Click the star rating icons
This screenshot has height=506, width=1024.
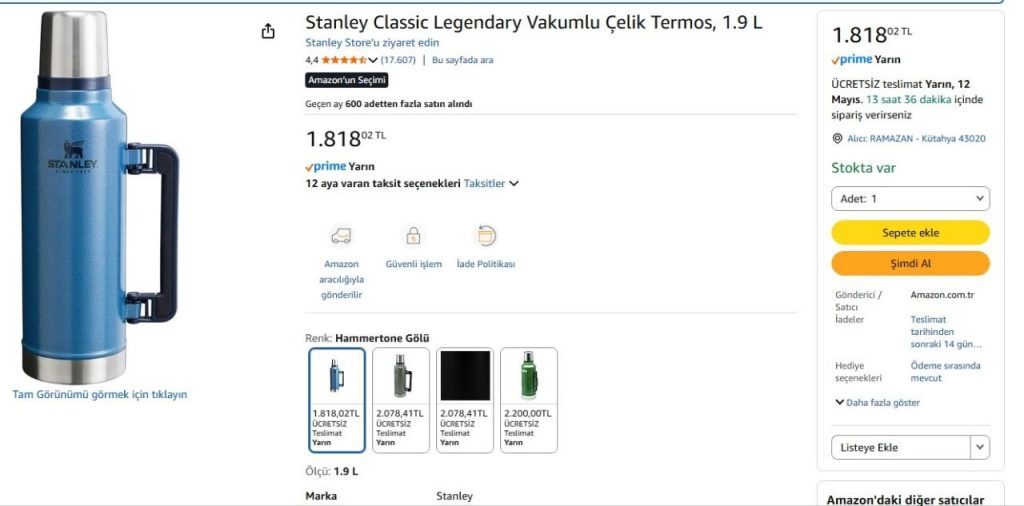click(344, 60)
